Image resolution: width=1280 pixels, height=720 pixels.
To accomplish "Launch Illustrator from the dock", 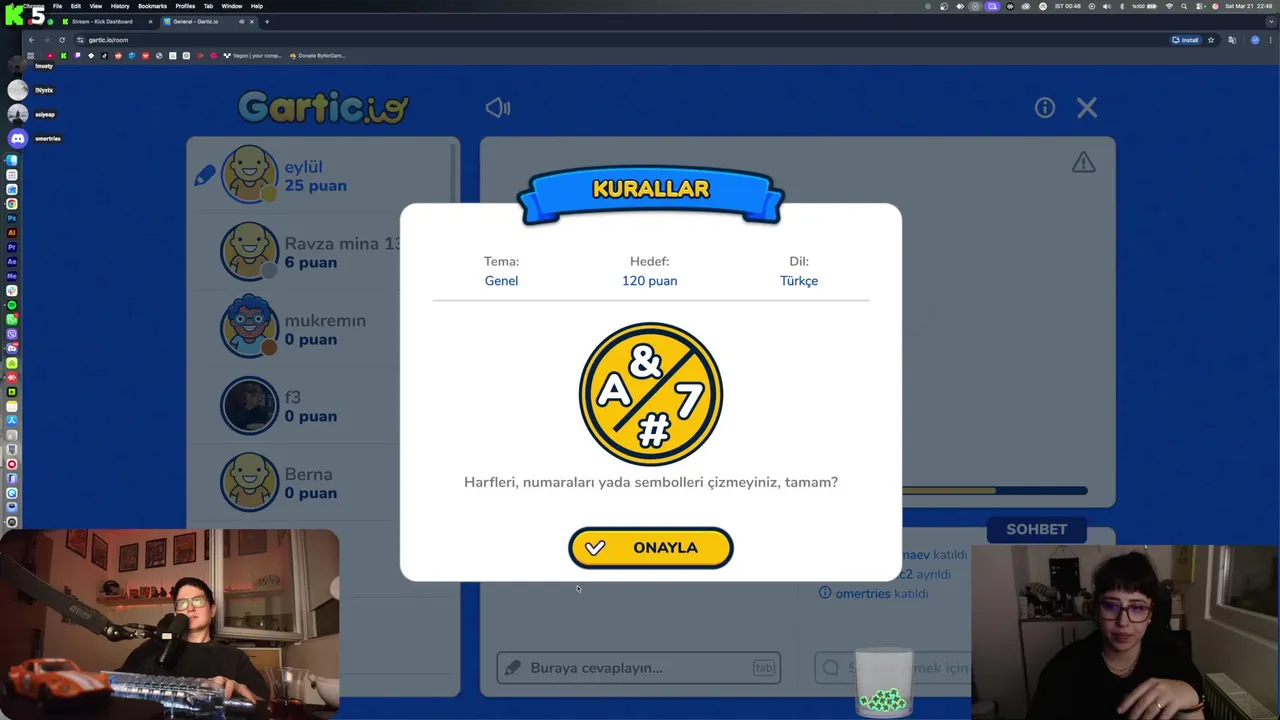I will click(12, 232).
